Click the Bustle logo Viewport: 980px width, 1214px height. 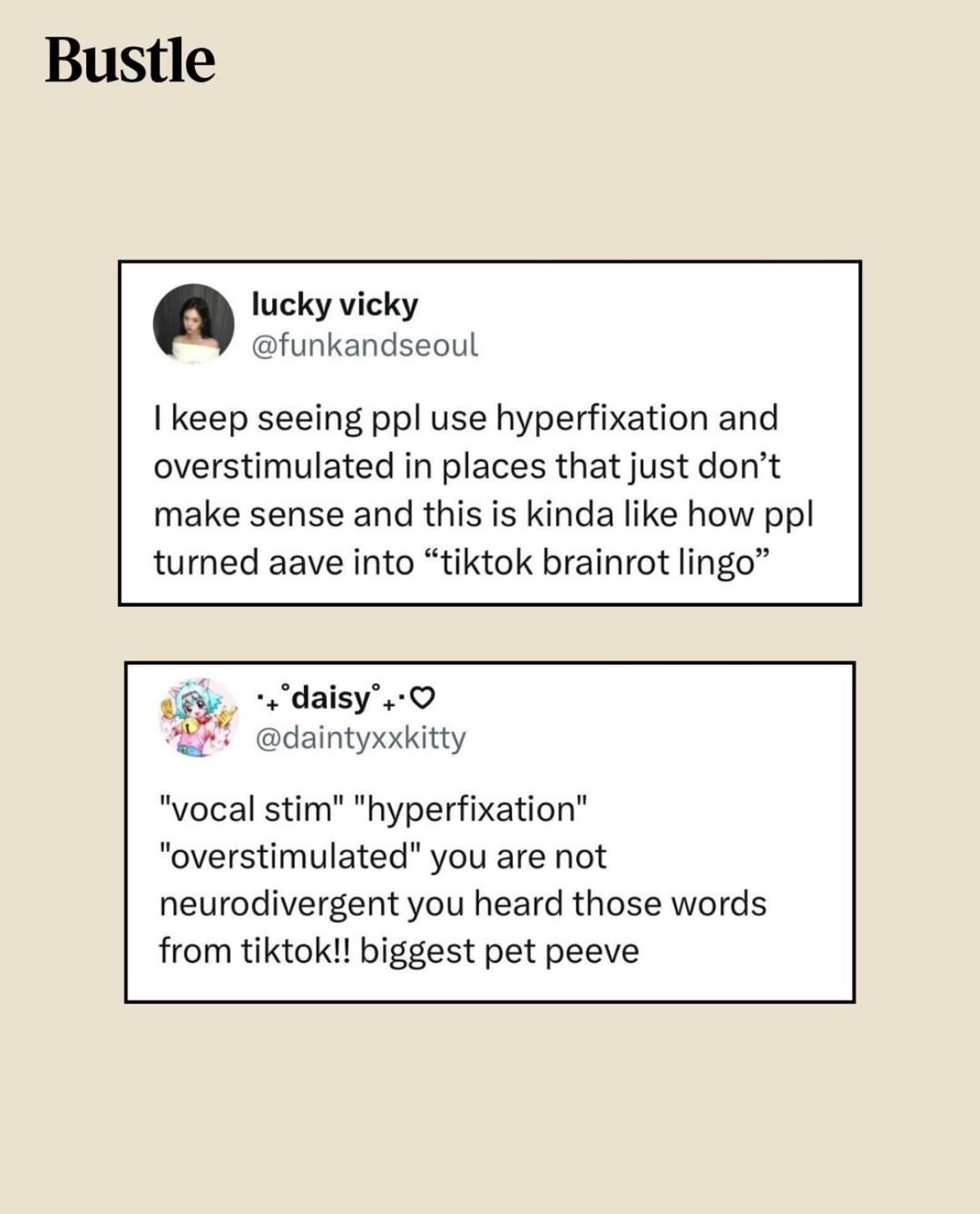click(130, 60)
